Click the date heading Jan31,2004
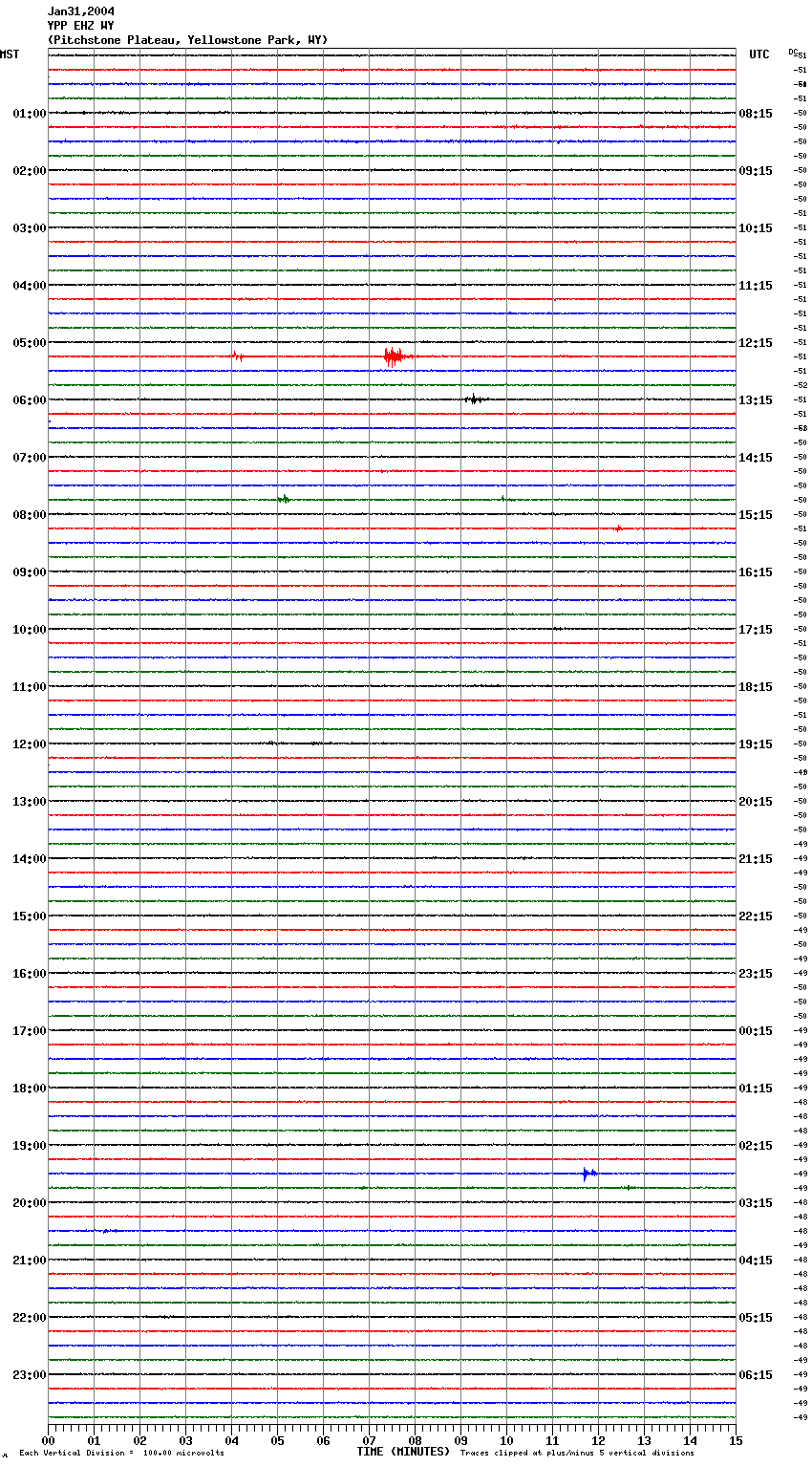The height and width of the screenshot is (1466, 812). pyautogui.click(x=81, y=11)
